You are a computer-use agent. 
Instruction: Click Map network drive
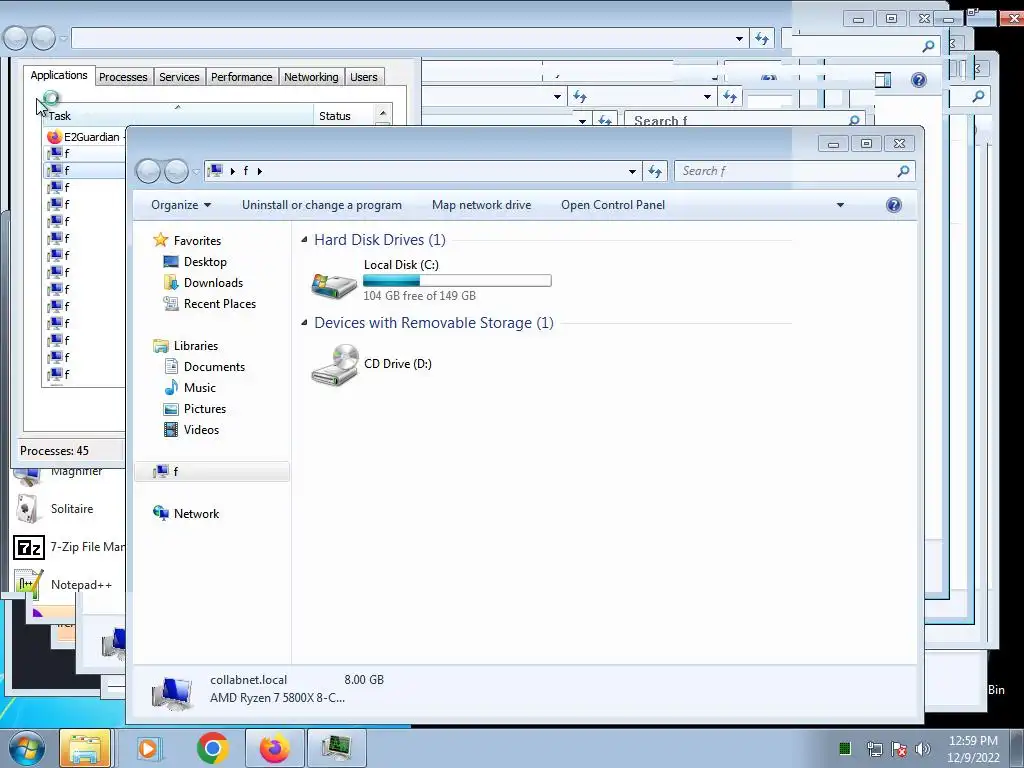[481, 205]
